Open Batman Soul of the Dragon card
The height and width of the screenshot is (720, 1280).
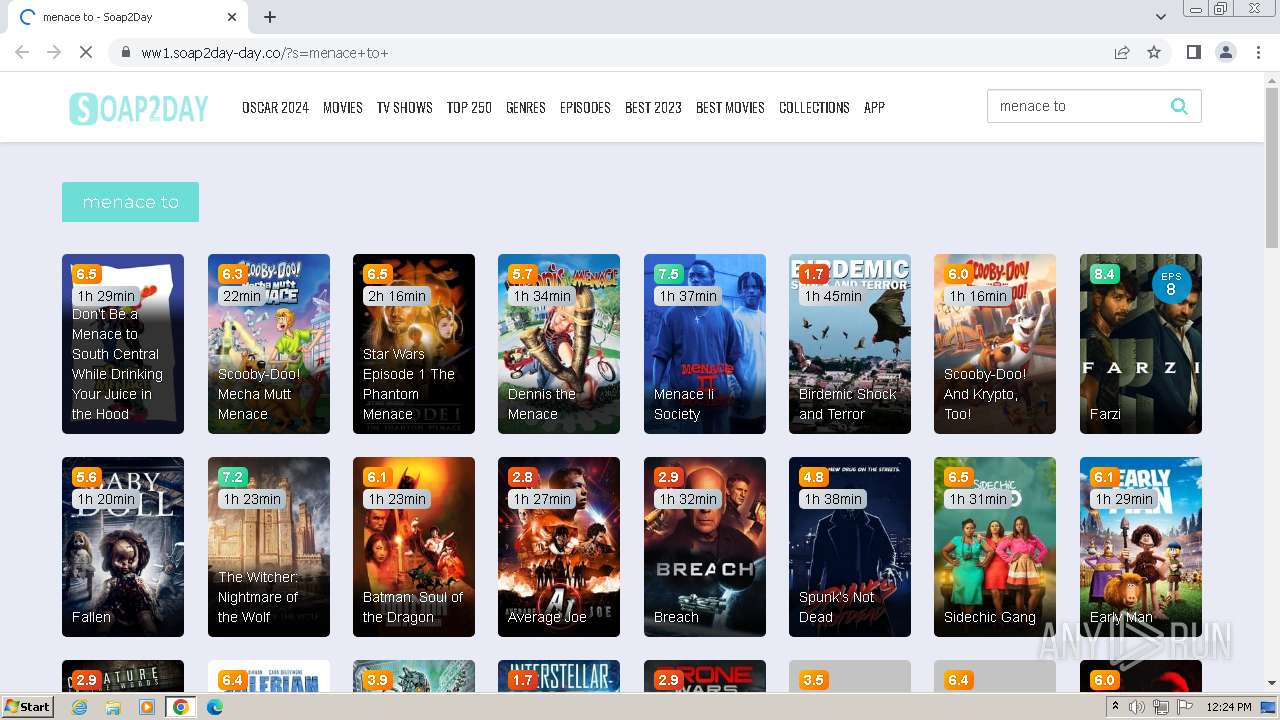click(x=414, y=547)
